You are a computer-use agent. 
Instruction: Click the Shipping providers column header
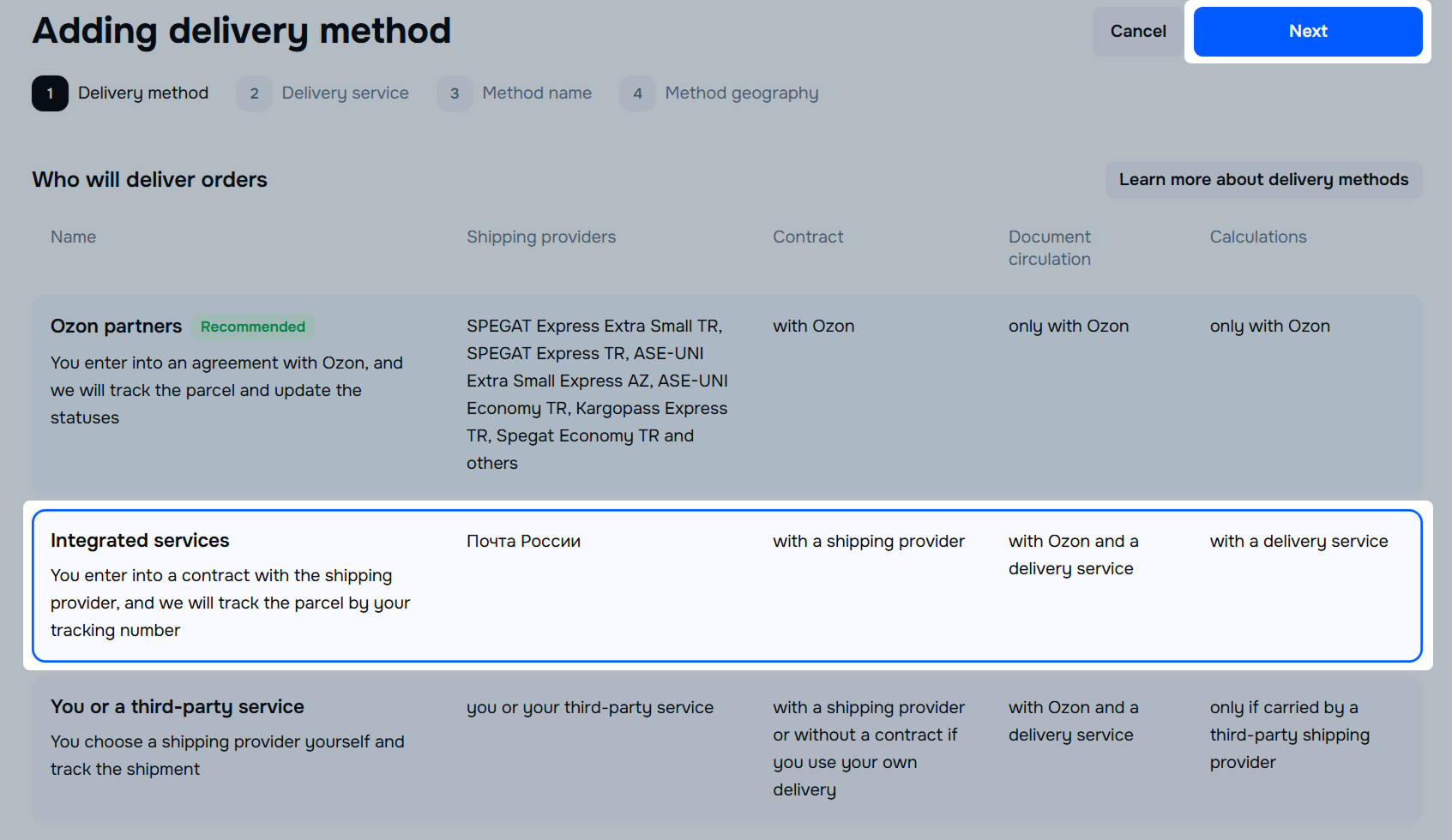pyautogui.click(x=540, y=237)
